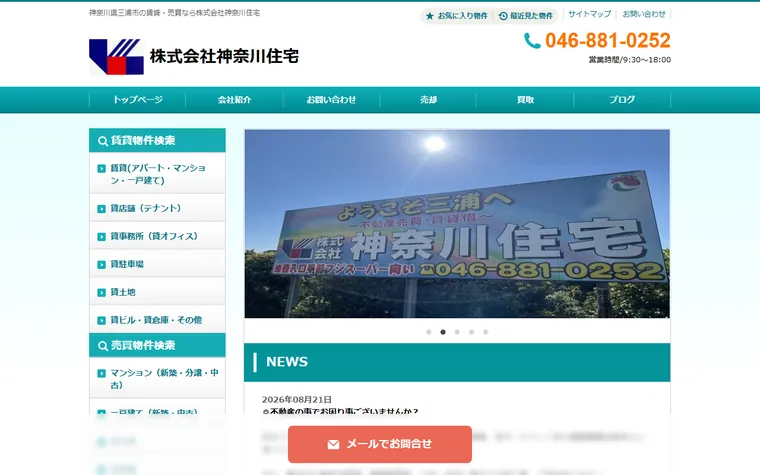Click the 神奈川住宅 signboard slideshow image
The width and height of the screenshot is (760, 475).
point(457,224)
